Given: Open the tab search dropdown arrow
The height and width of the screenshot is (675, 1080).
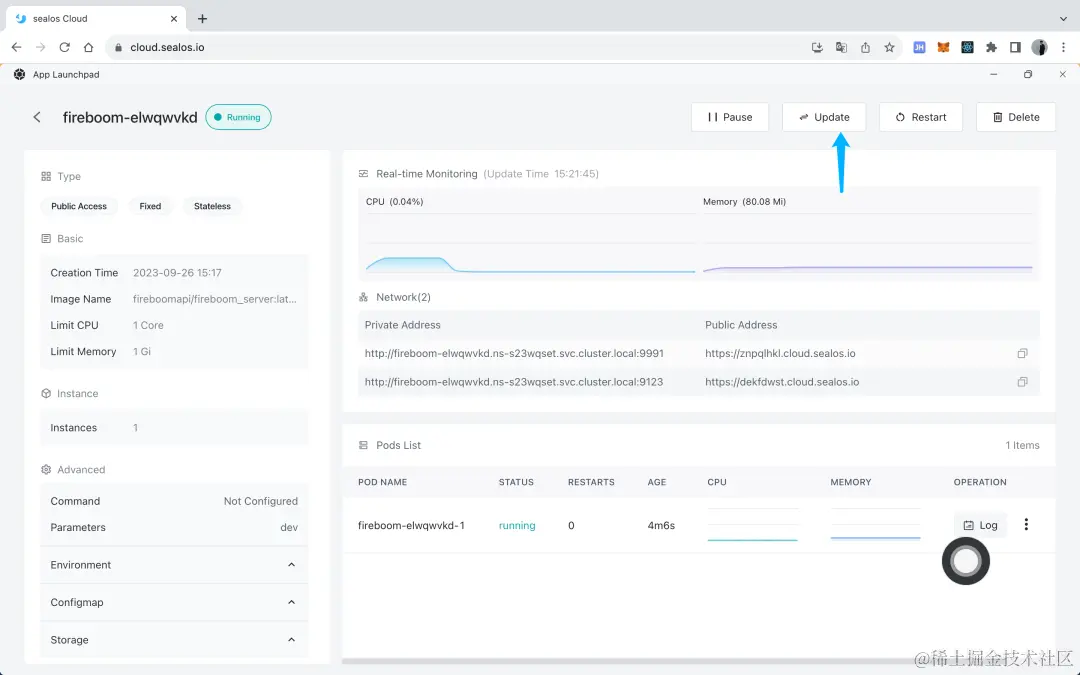Looking at the screenshot, I should tap(1063, 19).
